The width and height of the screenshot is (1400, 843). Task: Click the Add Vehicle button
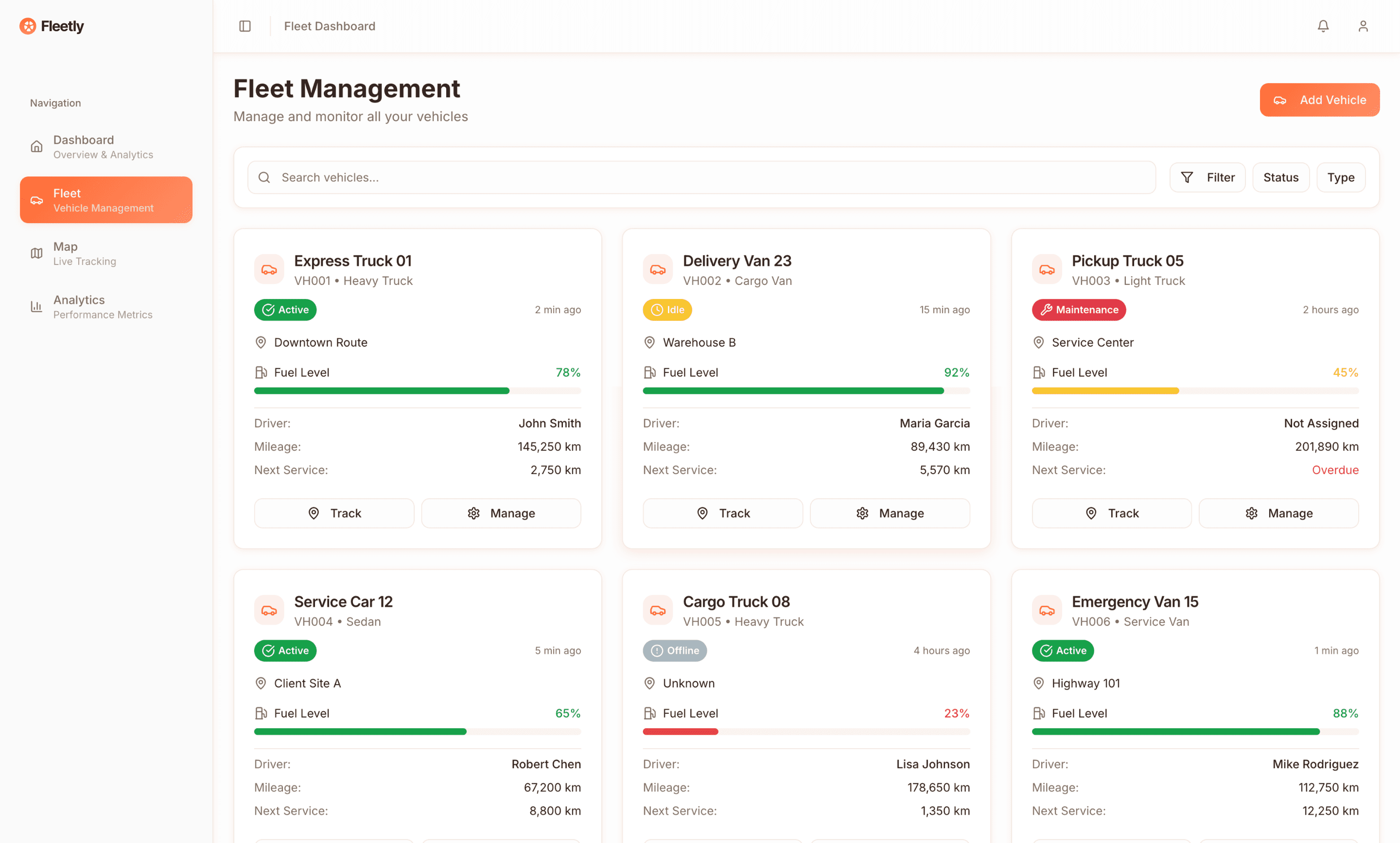coord(1319,100)
